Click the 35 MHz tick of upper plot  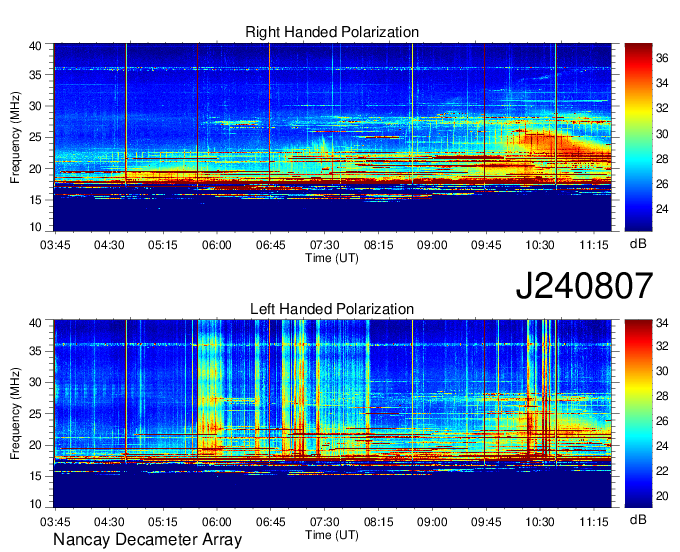coord(36,75)
